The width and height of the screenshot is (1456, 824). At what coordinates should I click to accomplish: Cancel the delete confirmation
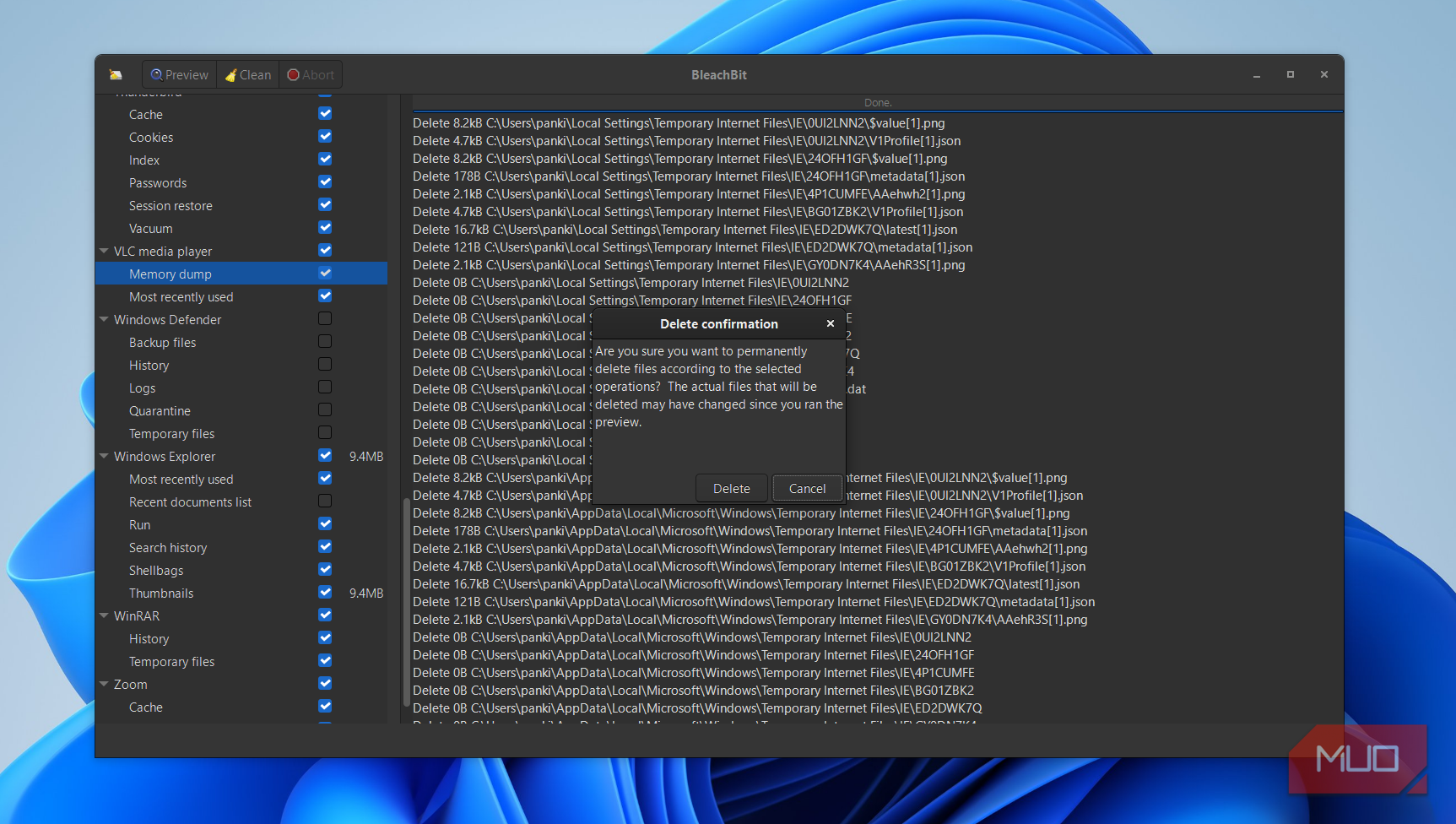click(807, 489)
